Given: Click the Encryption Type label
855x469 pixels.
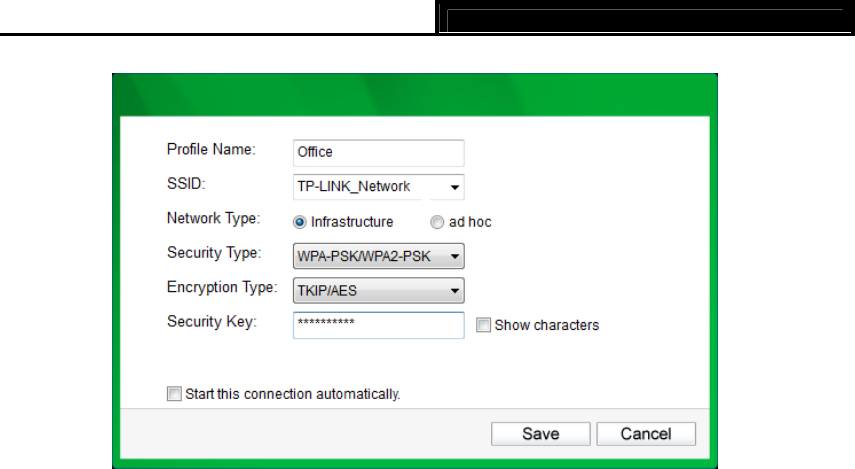Looking at the screenshot, I should (222, 287).
